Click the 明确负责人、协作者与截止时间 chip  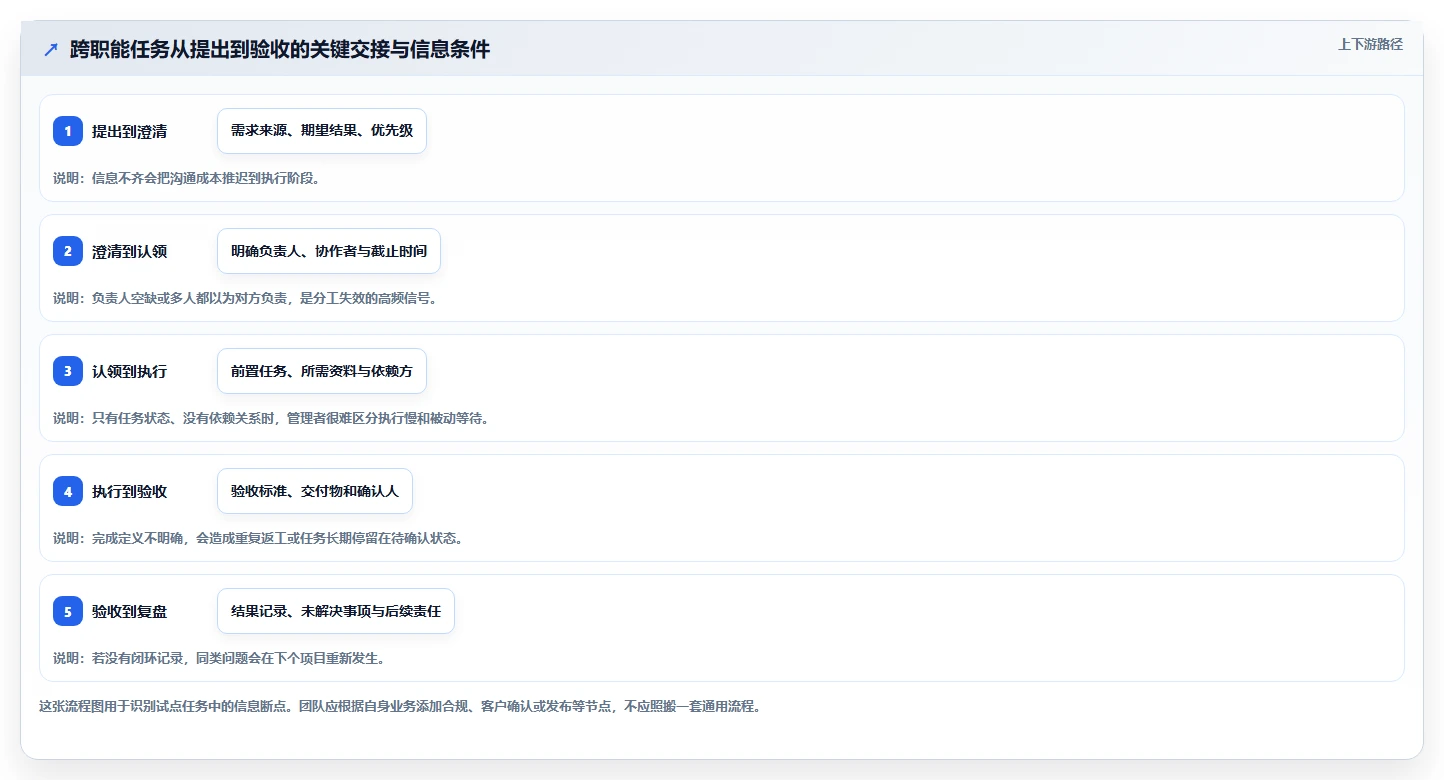(x=329, y=251)
